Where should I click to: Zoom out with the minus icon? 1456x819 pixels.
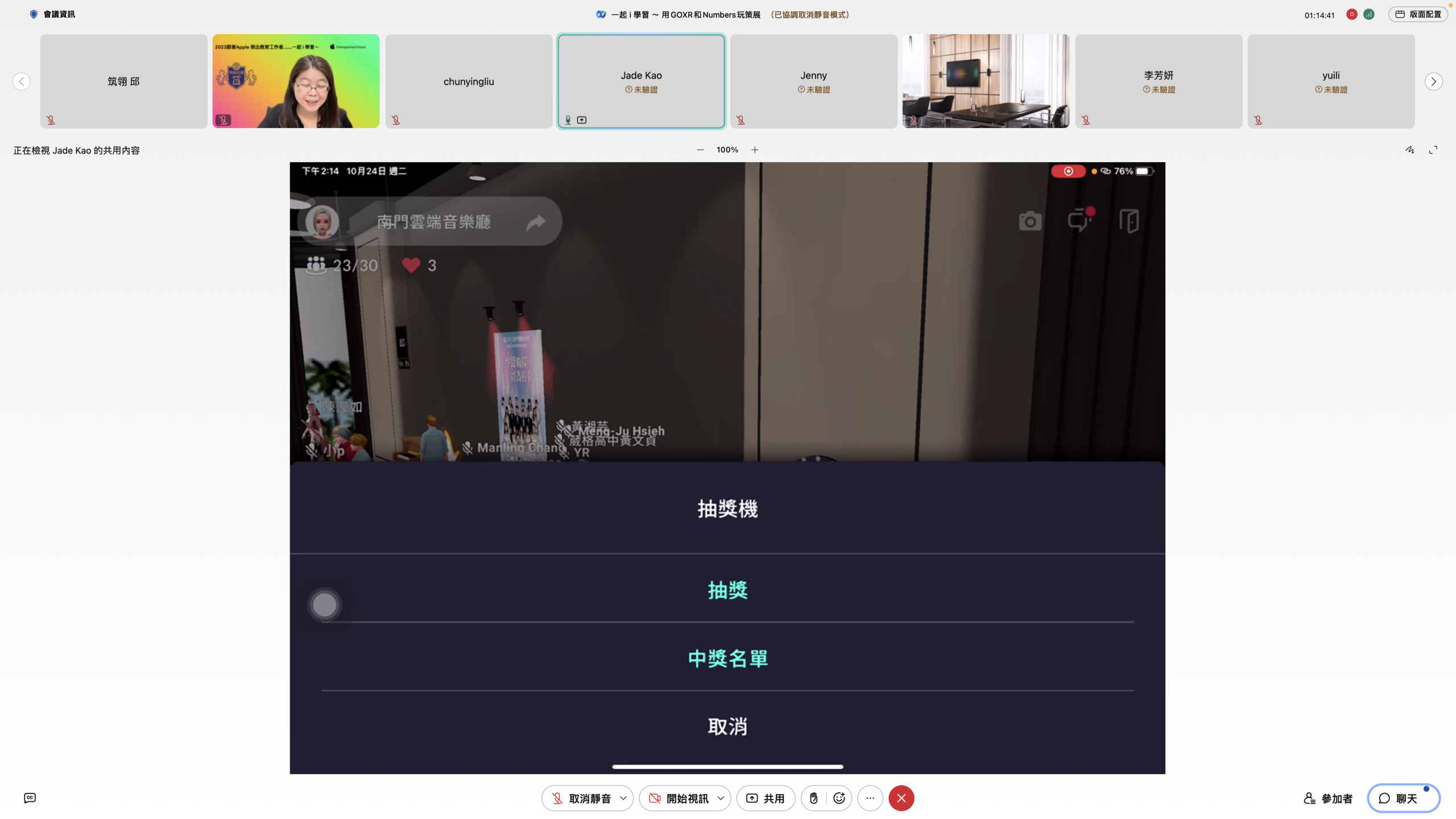700,150
